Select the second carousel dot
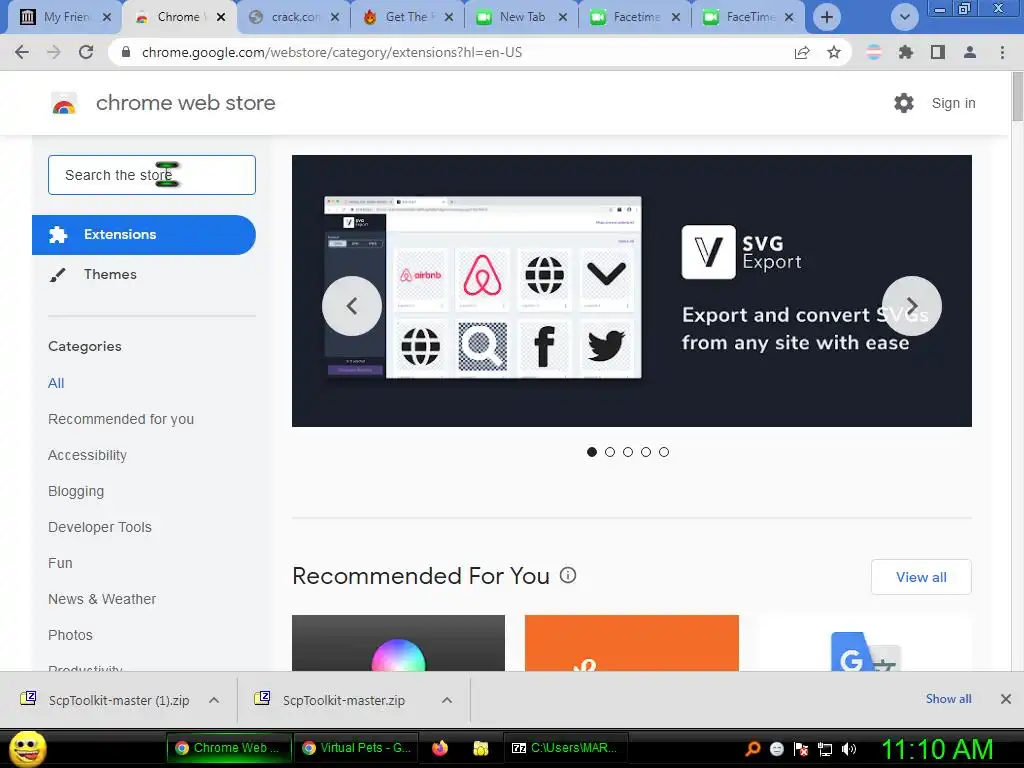1024x768 pixels. tap(610, 452)
